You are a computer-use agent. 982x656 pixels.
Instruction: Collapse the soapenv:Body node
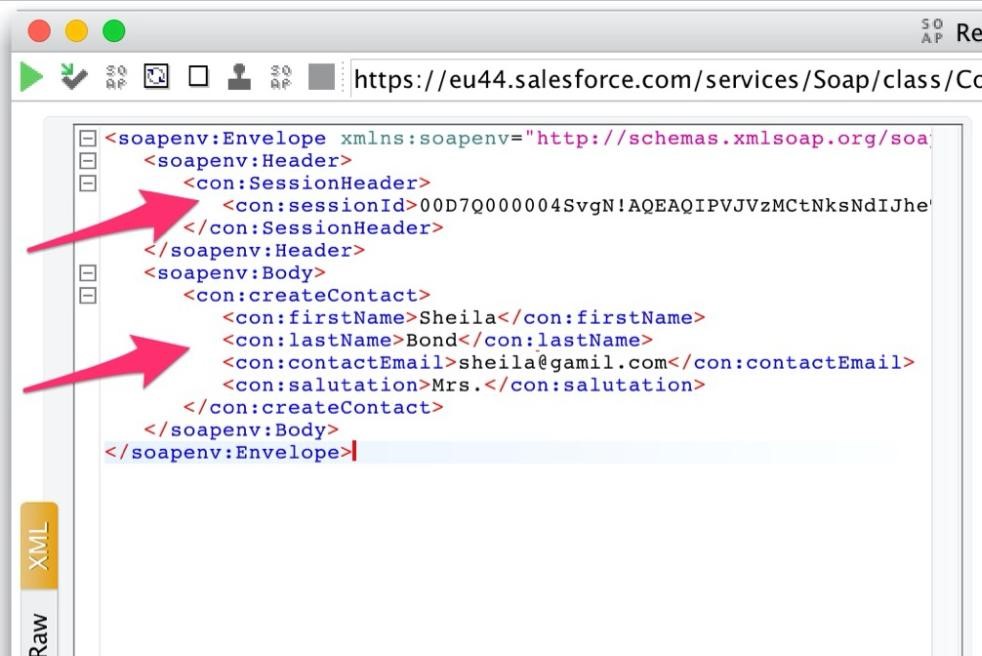pyautogui.click(x=88, y=273)
